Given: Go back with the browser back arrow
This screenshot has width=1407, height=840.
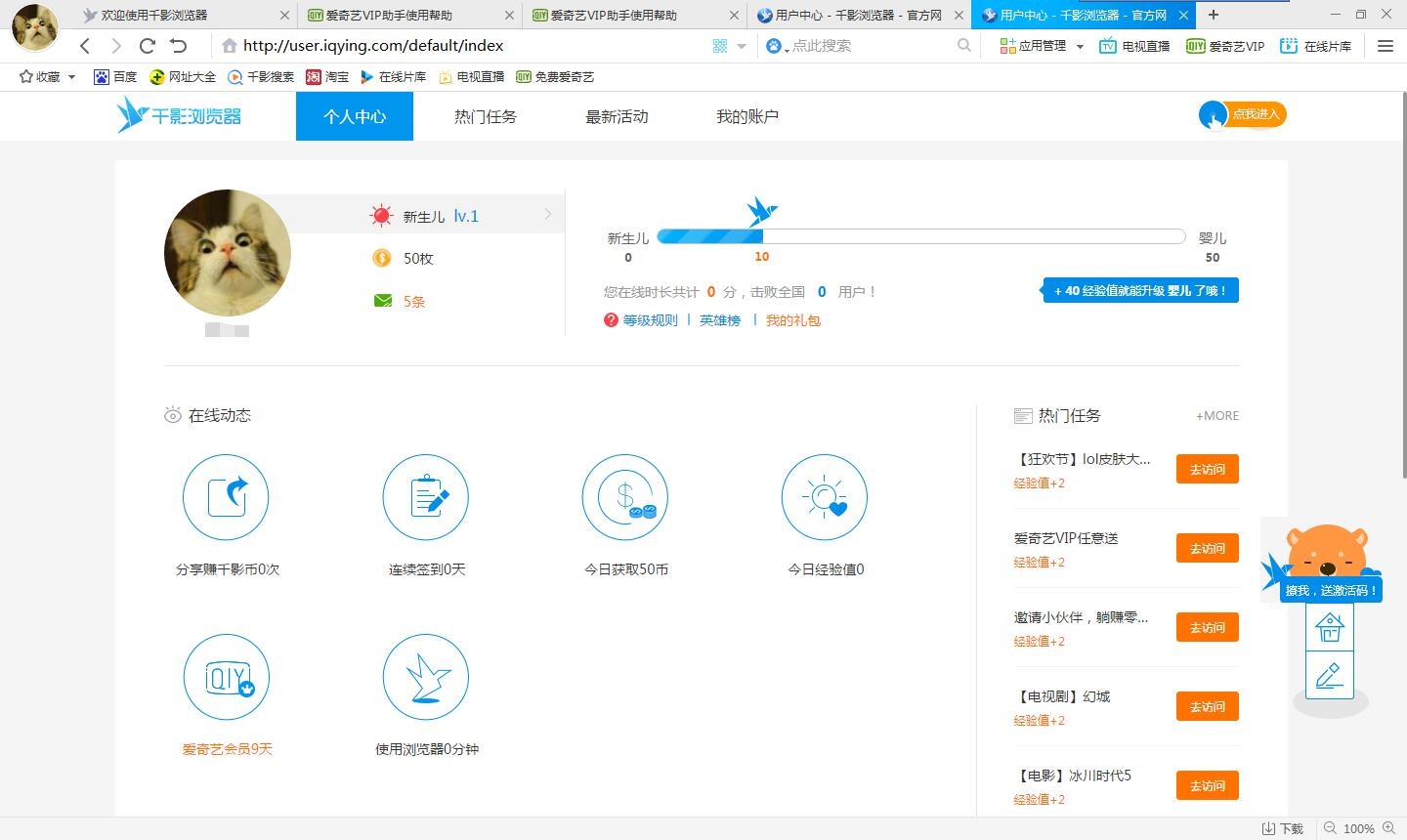Looking at the screenshot, I should tap(85, 46).
